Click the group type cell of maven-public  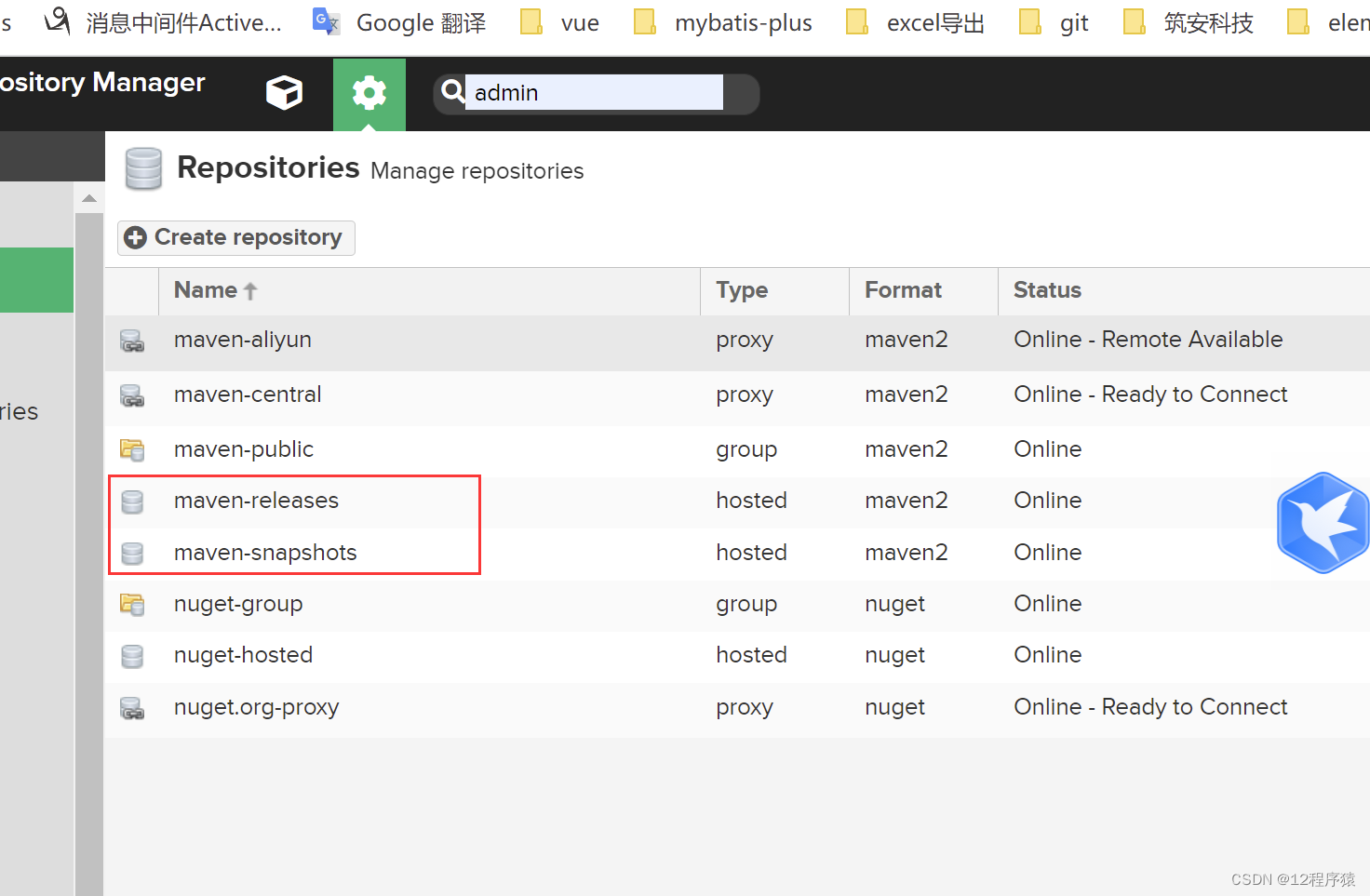click(x=746, y=449)
